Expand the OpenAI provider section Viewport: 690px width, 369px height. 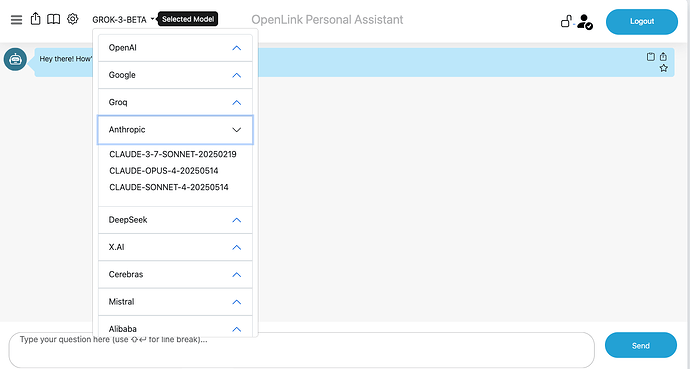pyautogui.click(x=175, y=48)
